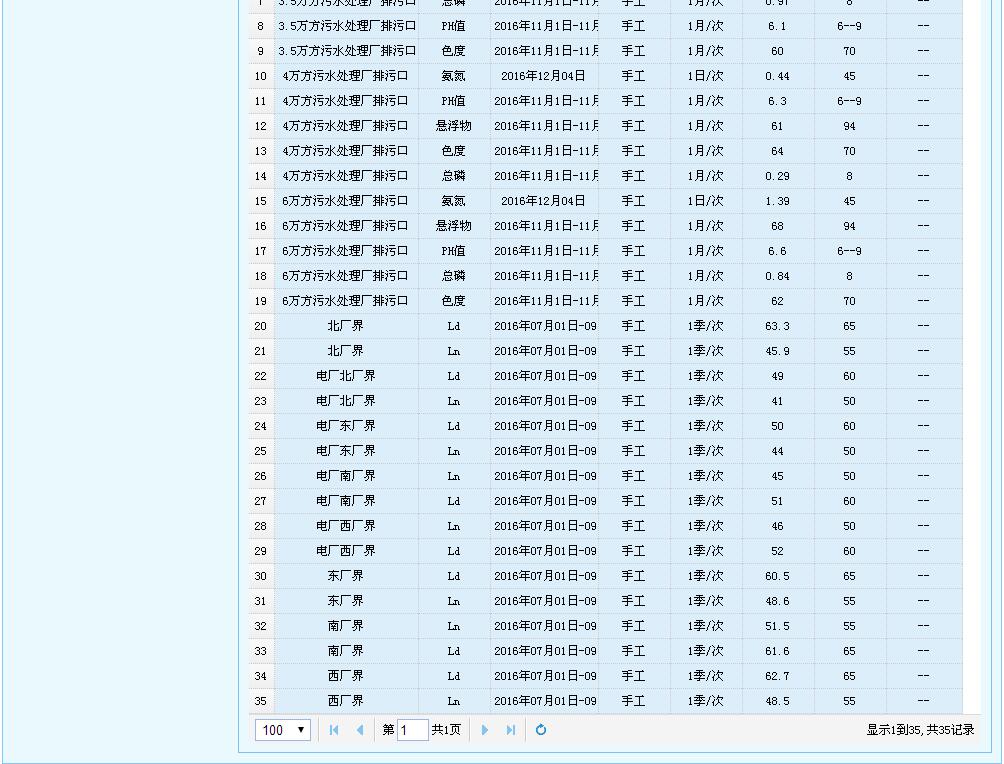Click the 氨氮 cell in row 10
Screen dimensions: 1004x764
(x=452, y=76)
